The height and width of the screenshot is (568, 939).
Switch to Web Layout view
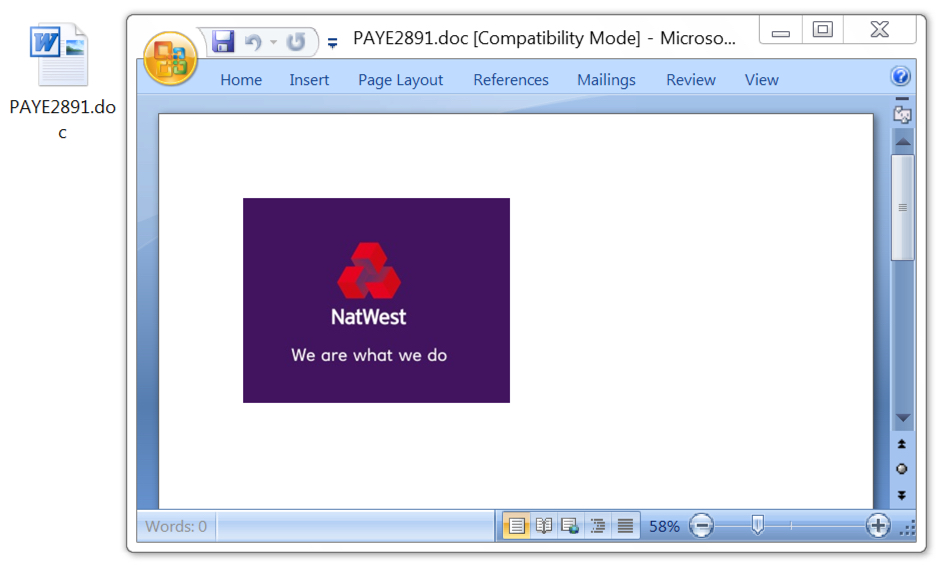pyautogui.click(x=570, y=526)
